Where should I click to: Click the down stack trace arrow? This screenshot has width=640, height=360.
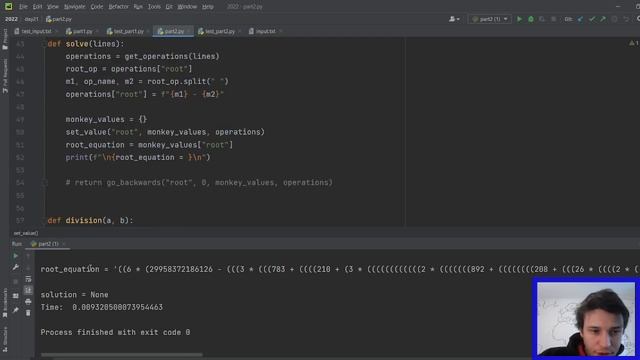point(28,268)
